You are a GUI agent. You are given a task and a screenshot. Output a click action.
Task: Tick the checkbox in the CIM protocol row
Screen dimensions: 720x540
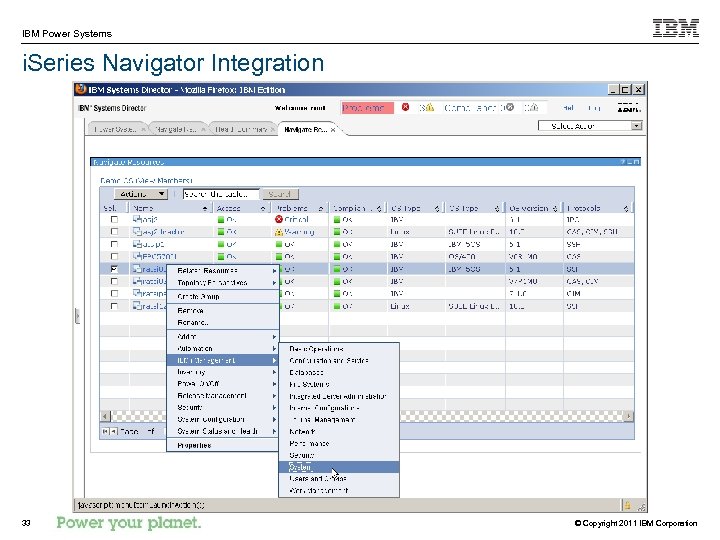pyautogui.click(x=114, y=293)
